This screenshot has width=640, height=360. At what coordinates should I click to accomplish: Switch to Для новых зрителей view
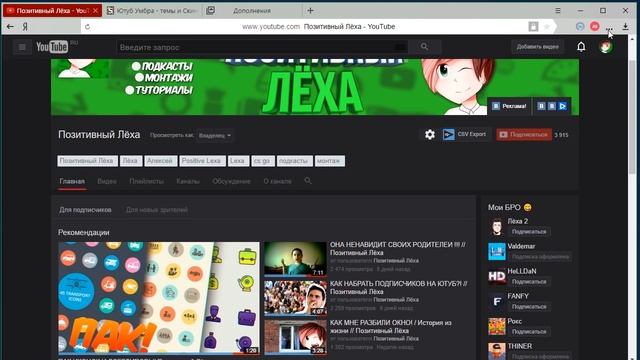tap(157, 210)
